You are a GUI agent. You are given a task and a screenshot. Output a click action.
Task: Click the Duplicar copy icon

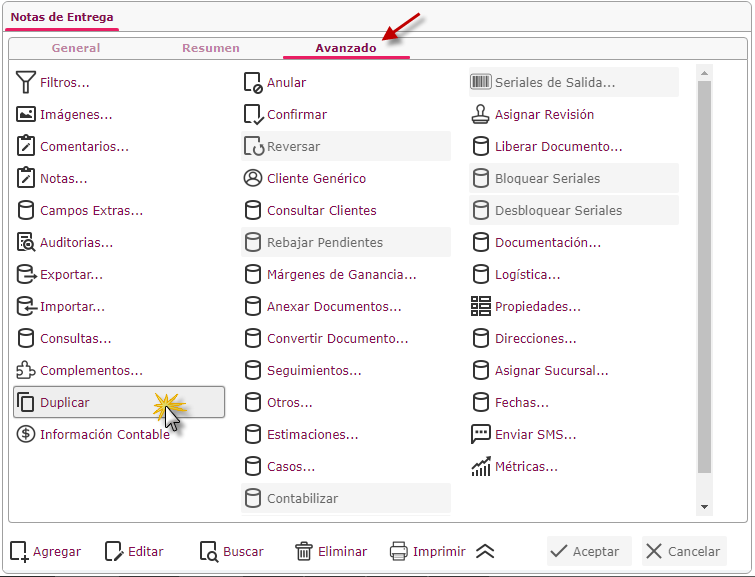click(26, 402)
